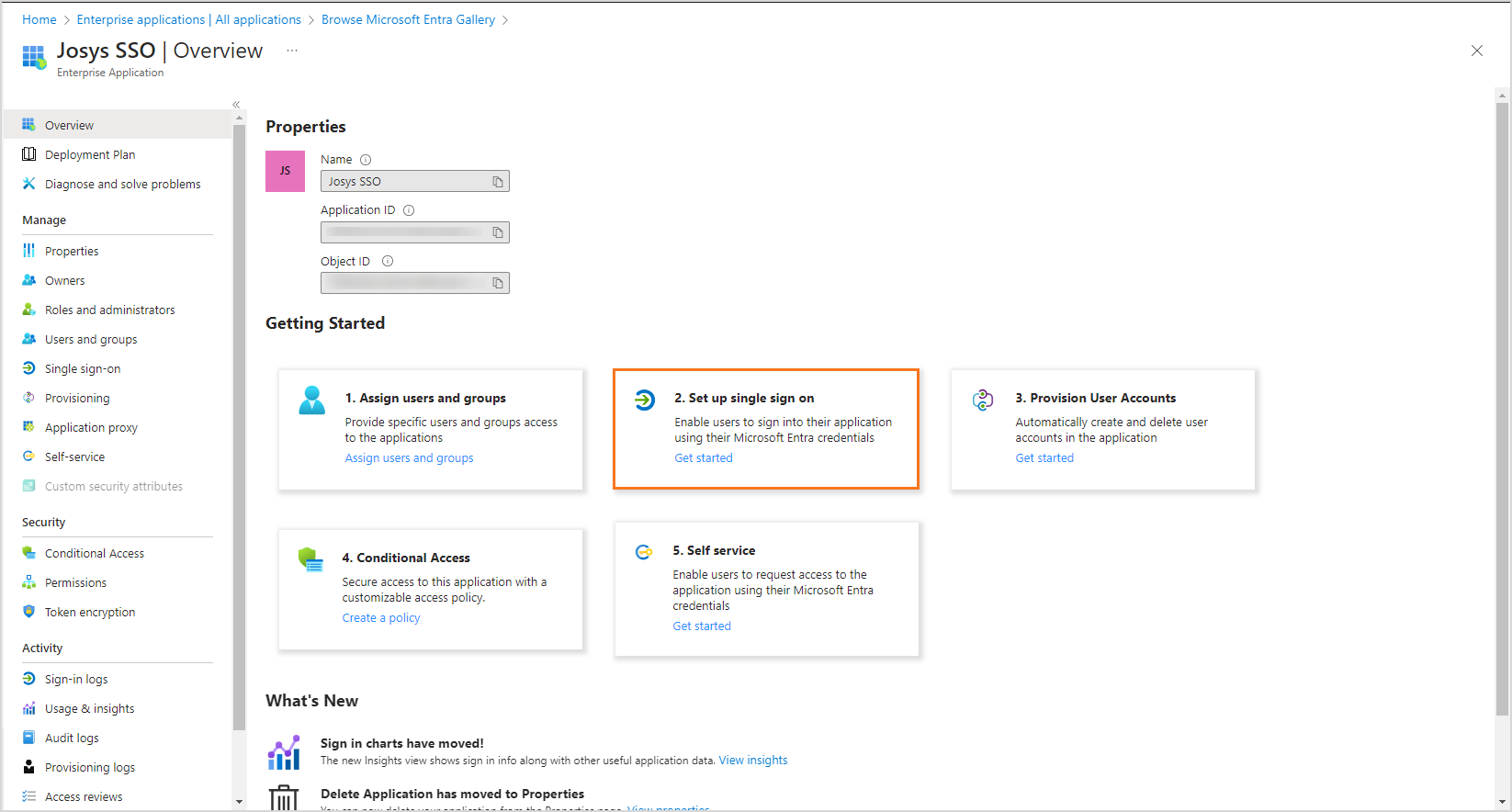Go to Enterprise applications breadcrumb
Screen dimensions: 1512x812
tap(189, 19)
